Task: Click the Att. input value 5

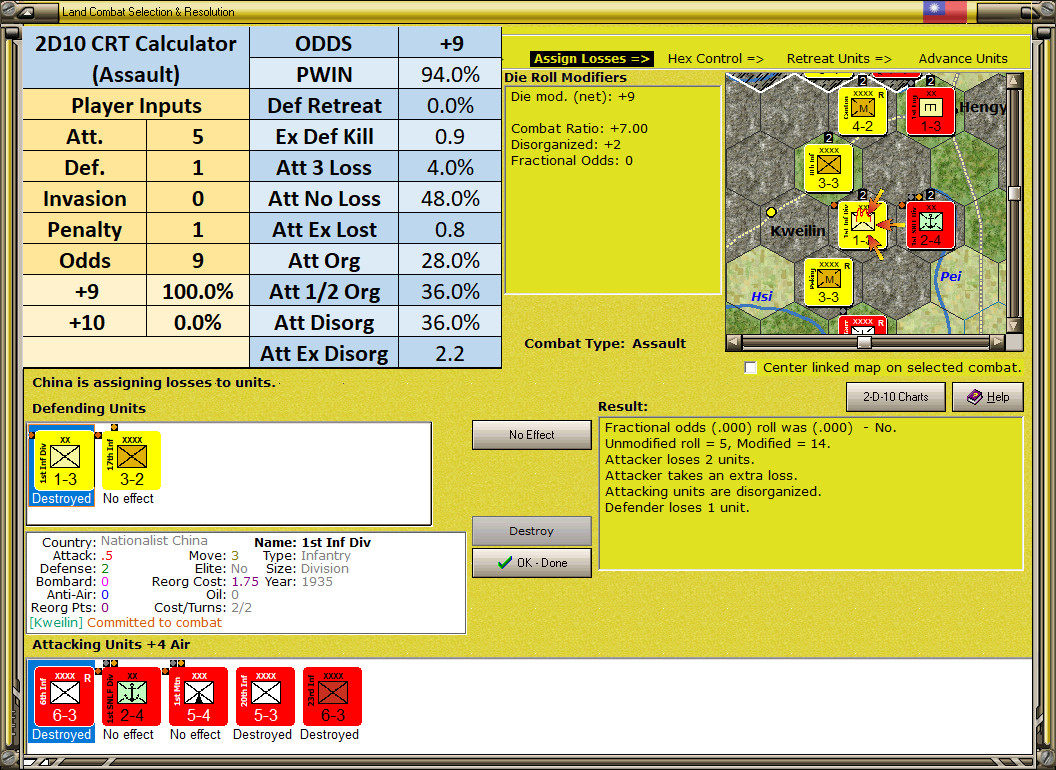Action: point(197,137)
